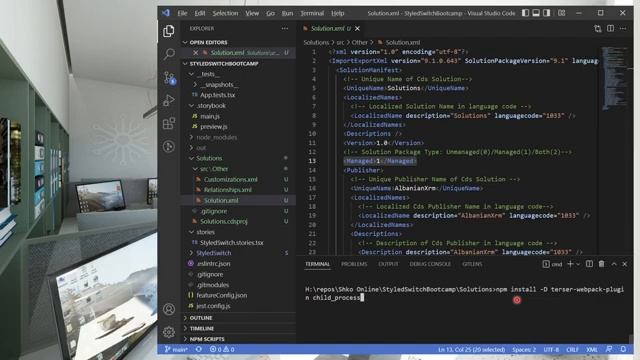
Task: Maximize the terminal panel size
Action: click(x=613, y=264)
